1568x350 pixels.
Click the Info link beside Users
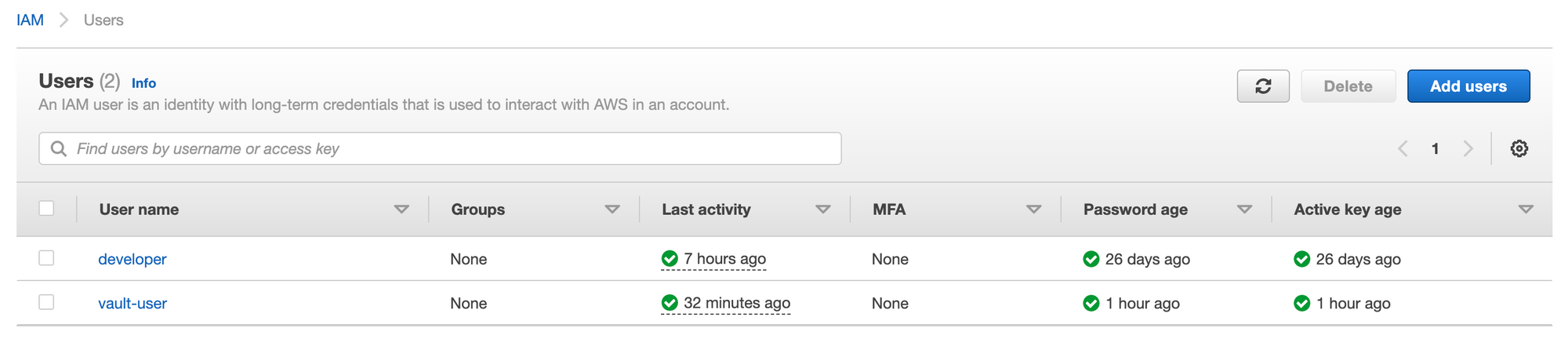click(x=143, y=83)
